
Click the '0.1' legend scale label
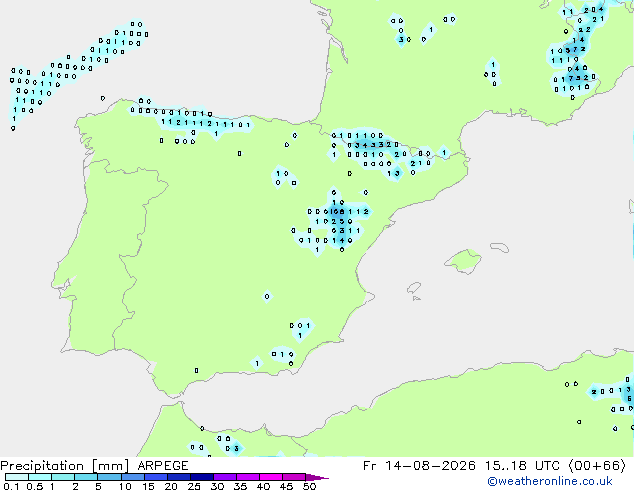click(x=11, y=486)
